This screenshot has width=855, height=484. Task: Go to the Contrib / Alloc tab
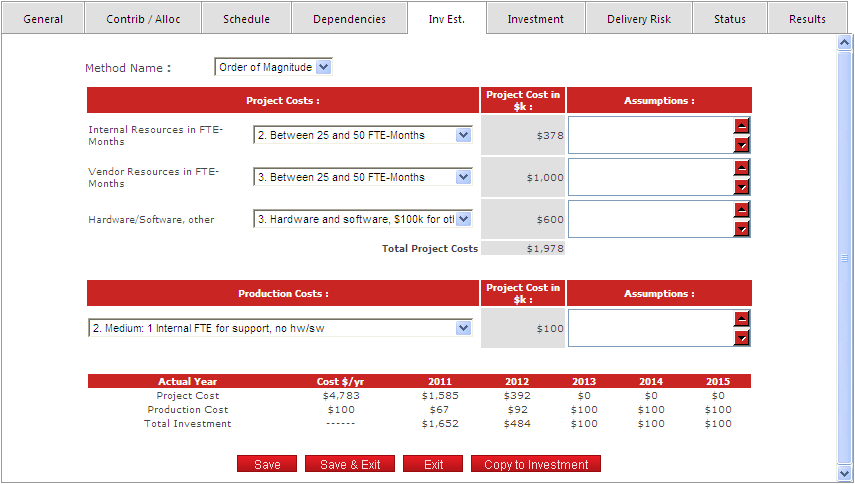pyautogui.click(x=143, y=19)
